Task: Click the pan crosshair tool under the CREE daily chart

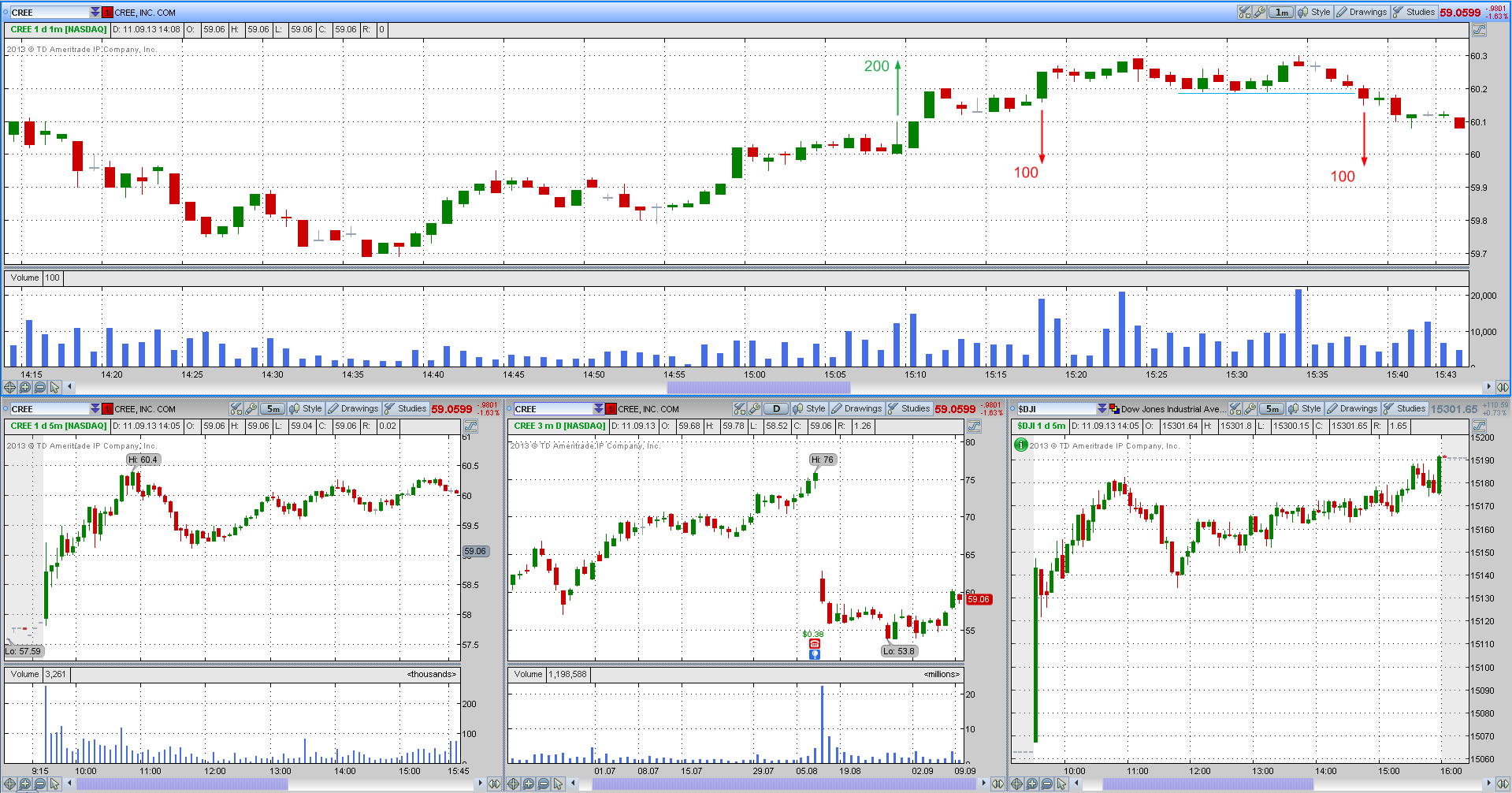Action: [513, 784]
